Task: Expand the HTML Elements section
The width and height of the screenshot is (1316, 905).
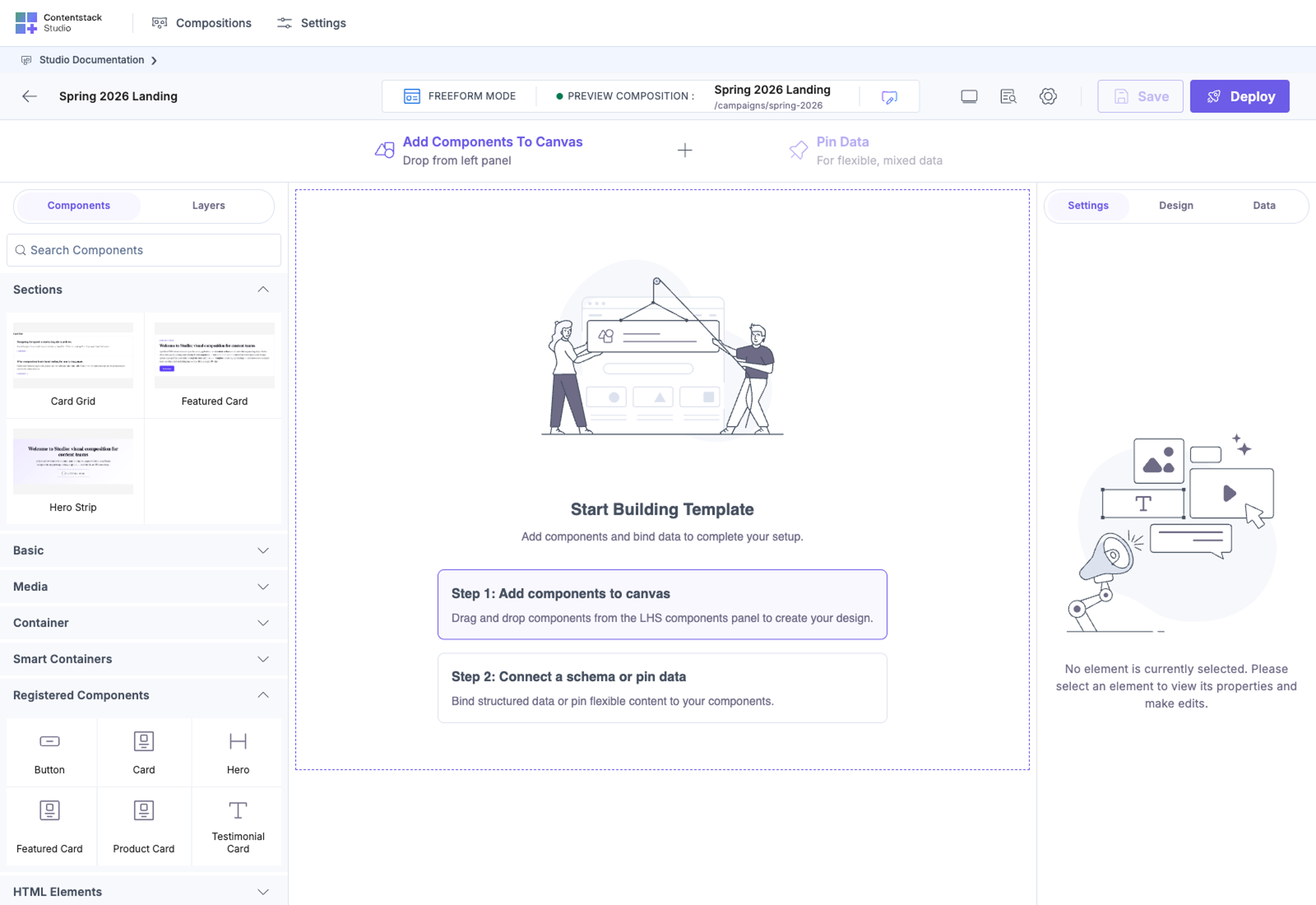Action: (143, 891)
